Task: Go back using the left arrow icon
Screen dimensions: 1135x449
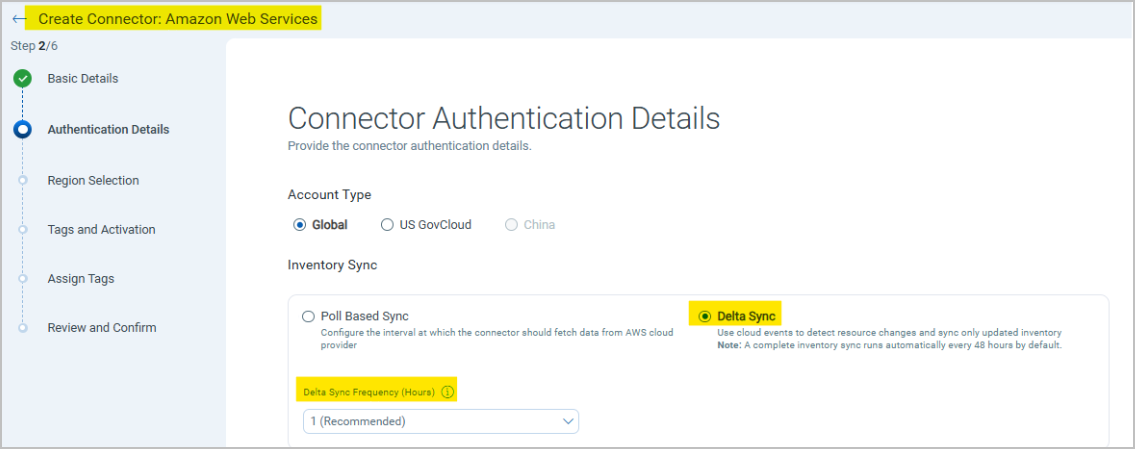Action: tap(20, 19)
